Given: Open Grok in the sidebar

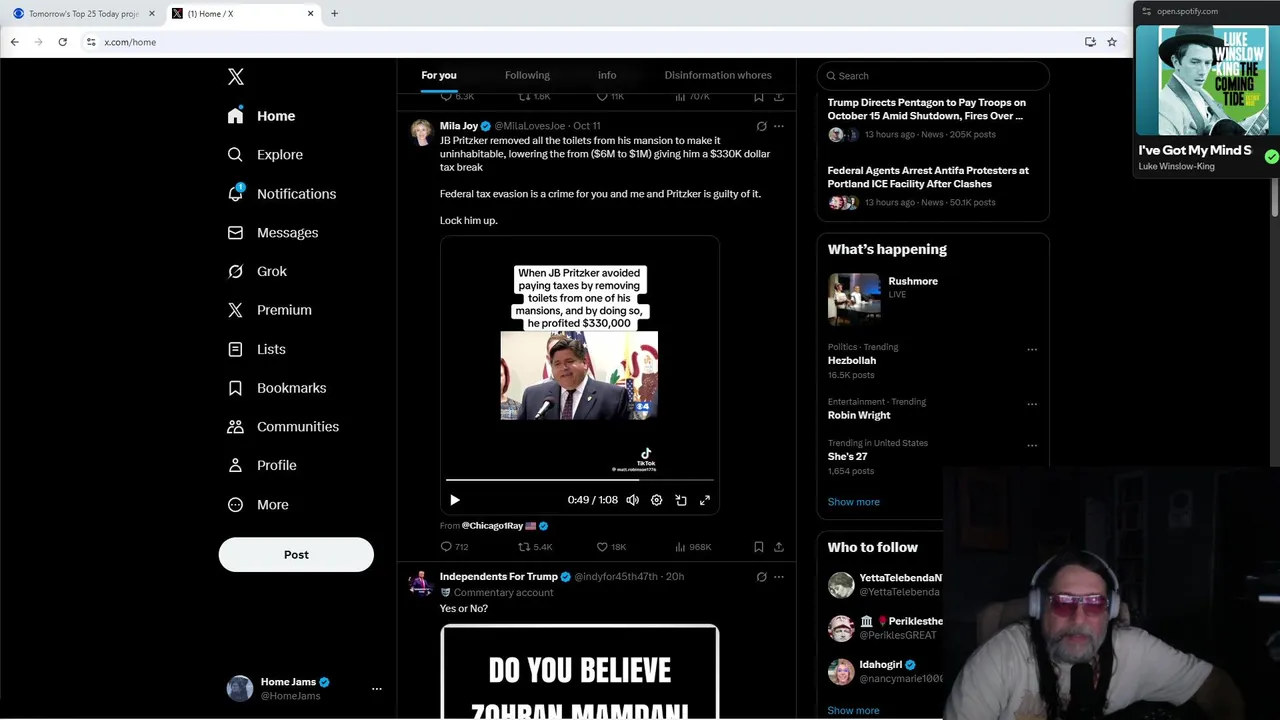Looking at the screenshot, I should point(257,271).
